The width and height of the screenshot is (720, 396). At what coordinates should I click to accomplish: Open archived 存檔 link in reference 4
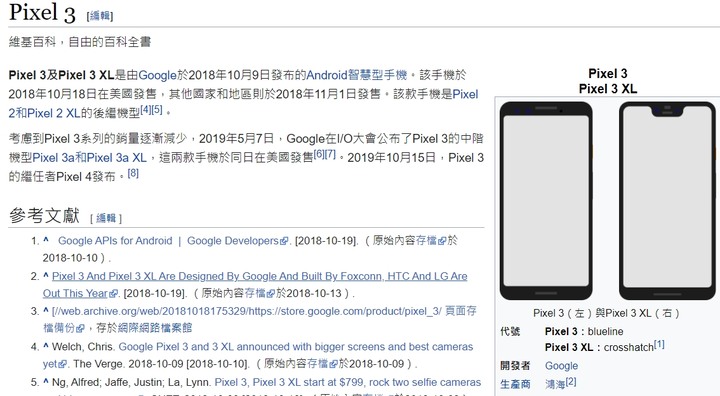coord(317,364)
